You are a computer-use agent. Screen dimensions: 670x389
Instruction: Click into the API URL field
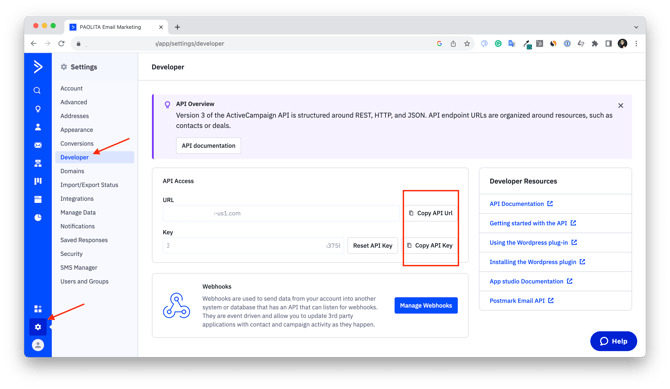pyautogui.click(x=281, y=213)
